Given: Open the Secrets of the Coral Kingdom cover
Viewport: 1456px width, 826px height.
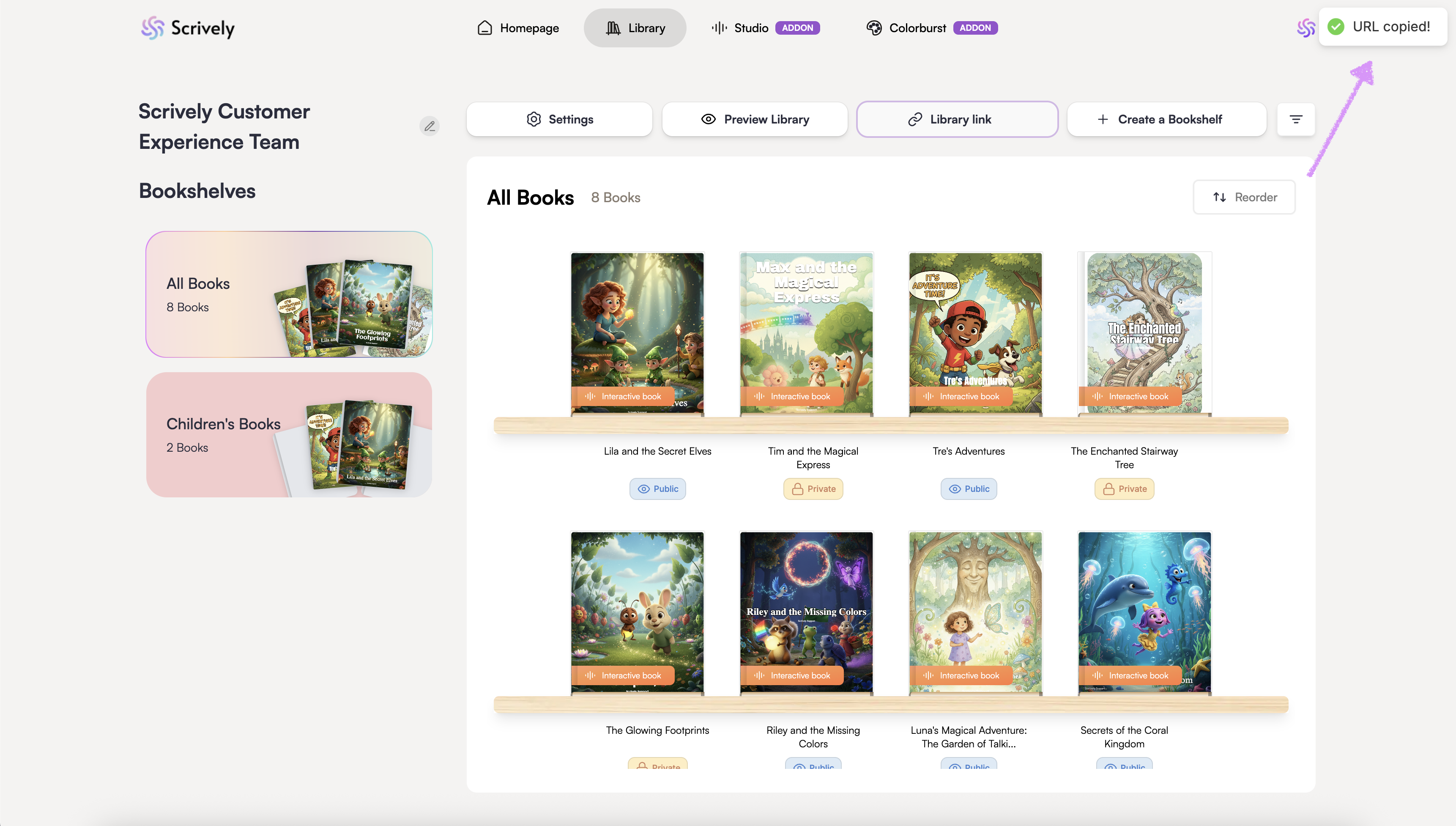Looking at the screenshot, I should pos(1144,601).
